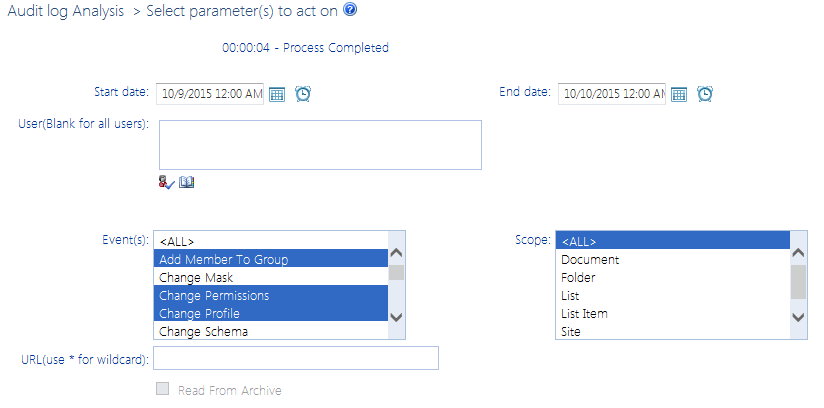This screenshot has height=408, width=824.
Task: Click the User names text box
Action: tap(320, 145)
